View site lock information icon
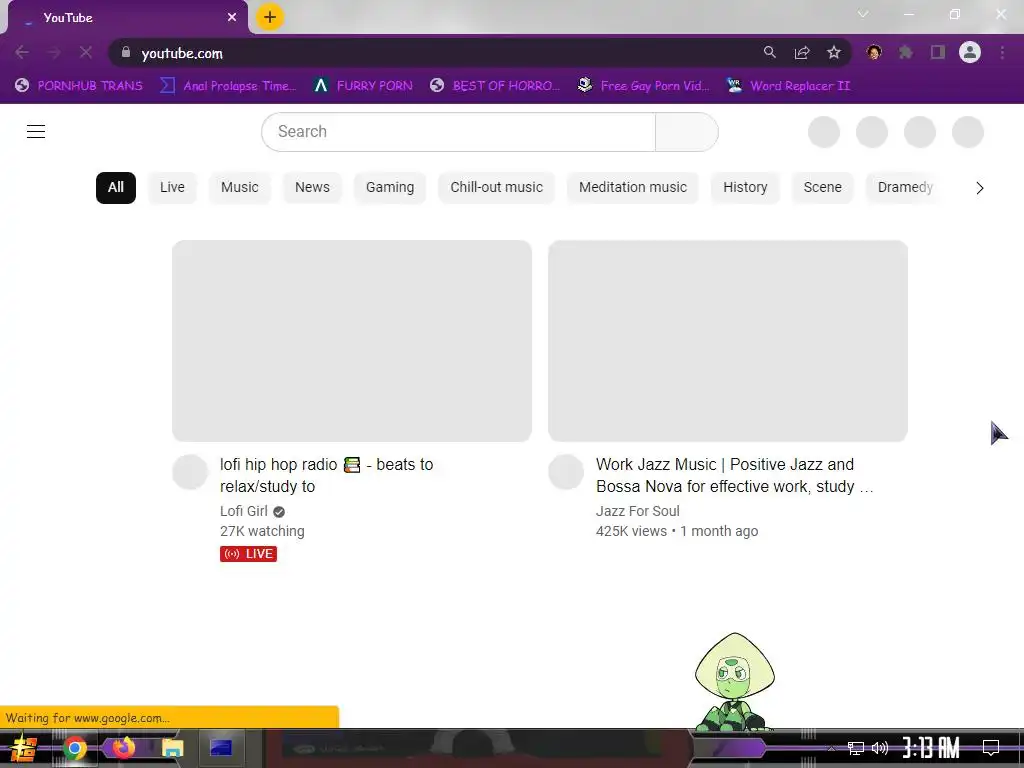 [x=126, y=52]
